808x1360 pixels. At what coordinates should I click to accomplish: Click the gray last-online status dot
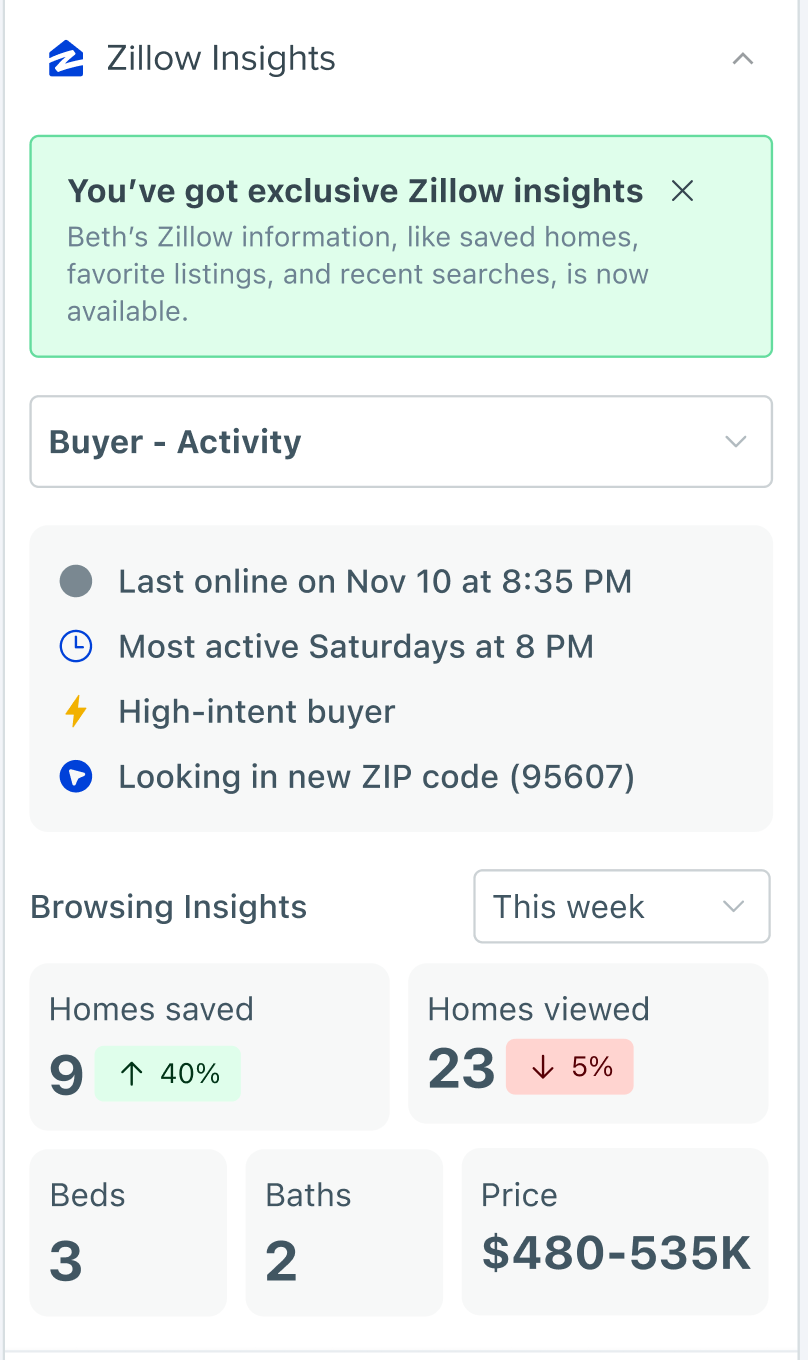click(76, 581)
